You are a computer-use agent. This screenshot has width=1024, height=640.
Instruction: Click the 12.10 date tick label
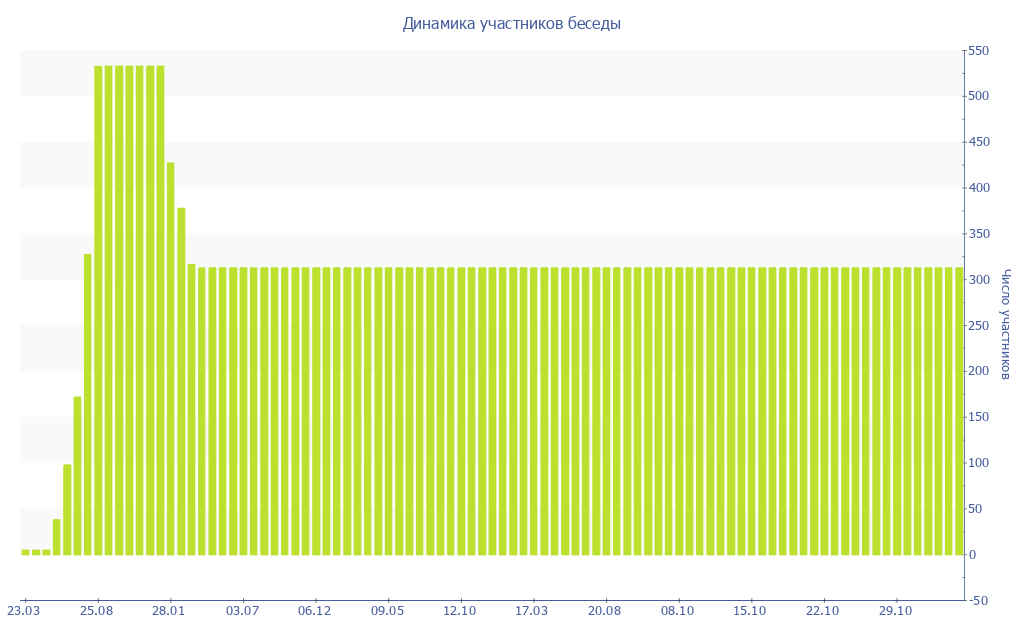pyautogui.click(x=460, y=610)
